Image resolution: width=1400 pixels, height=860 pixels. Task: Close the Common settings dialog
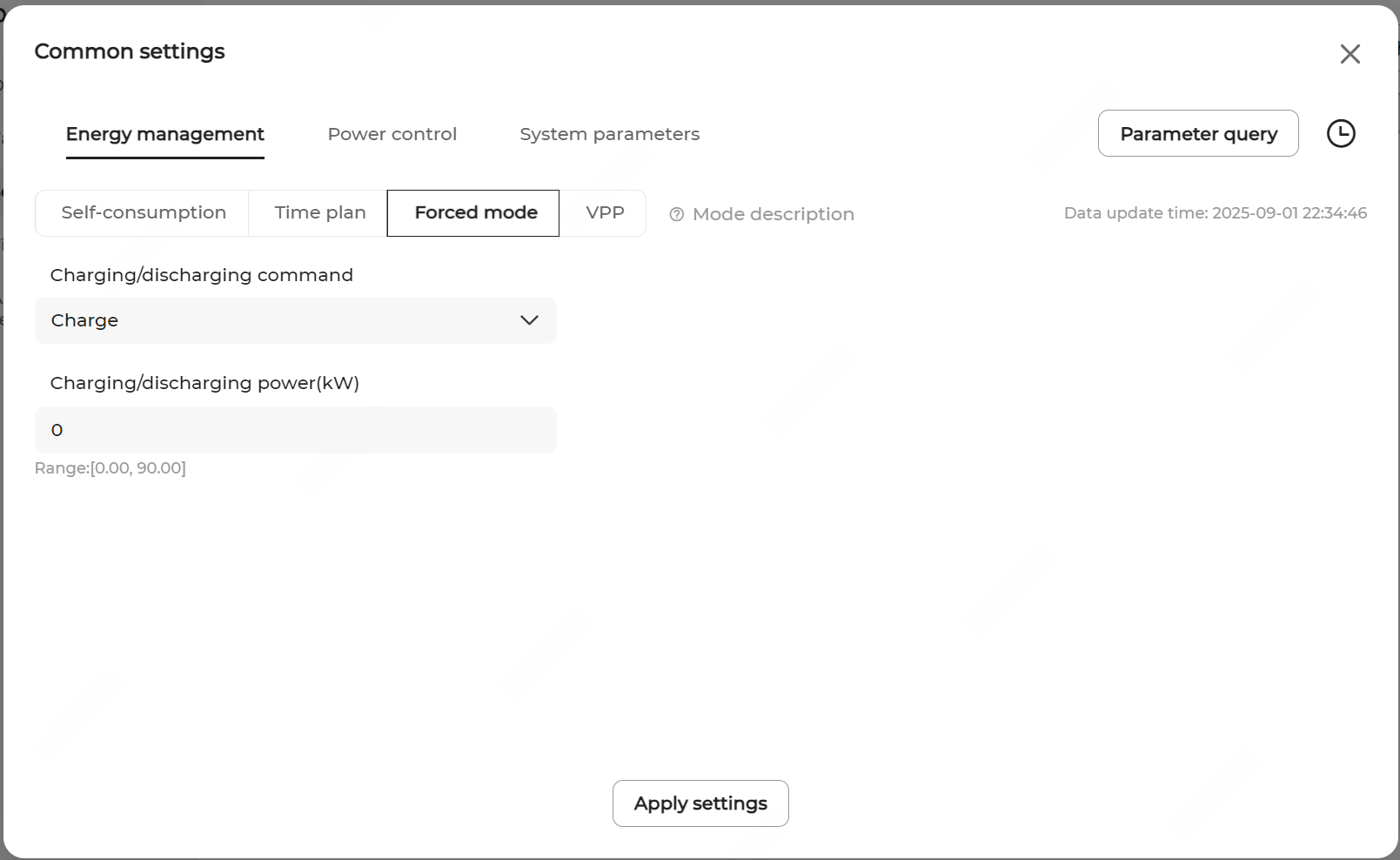pyautogui.click(x=1350, y=54)
